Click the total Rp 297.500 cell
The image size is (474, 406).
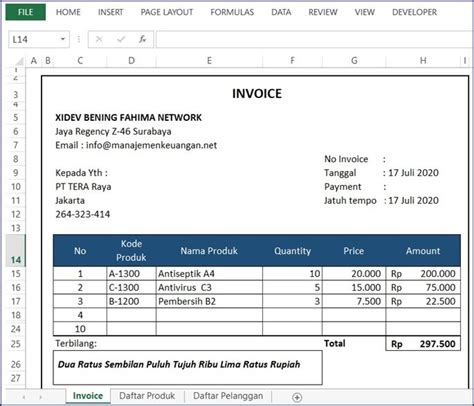tap(423, 344)
